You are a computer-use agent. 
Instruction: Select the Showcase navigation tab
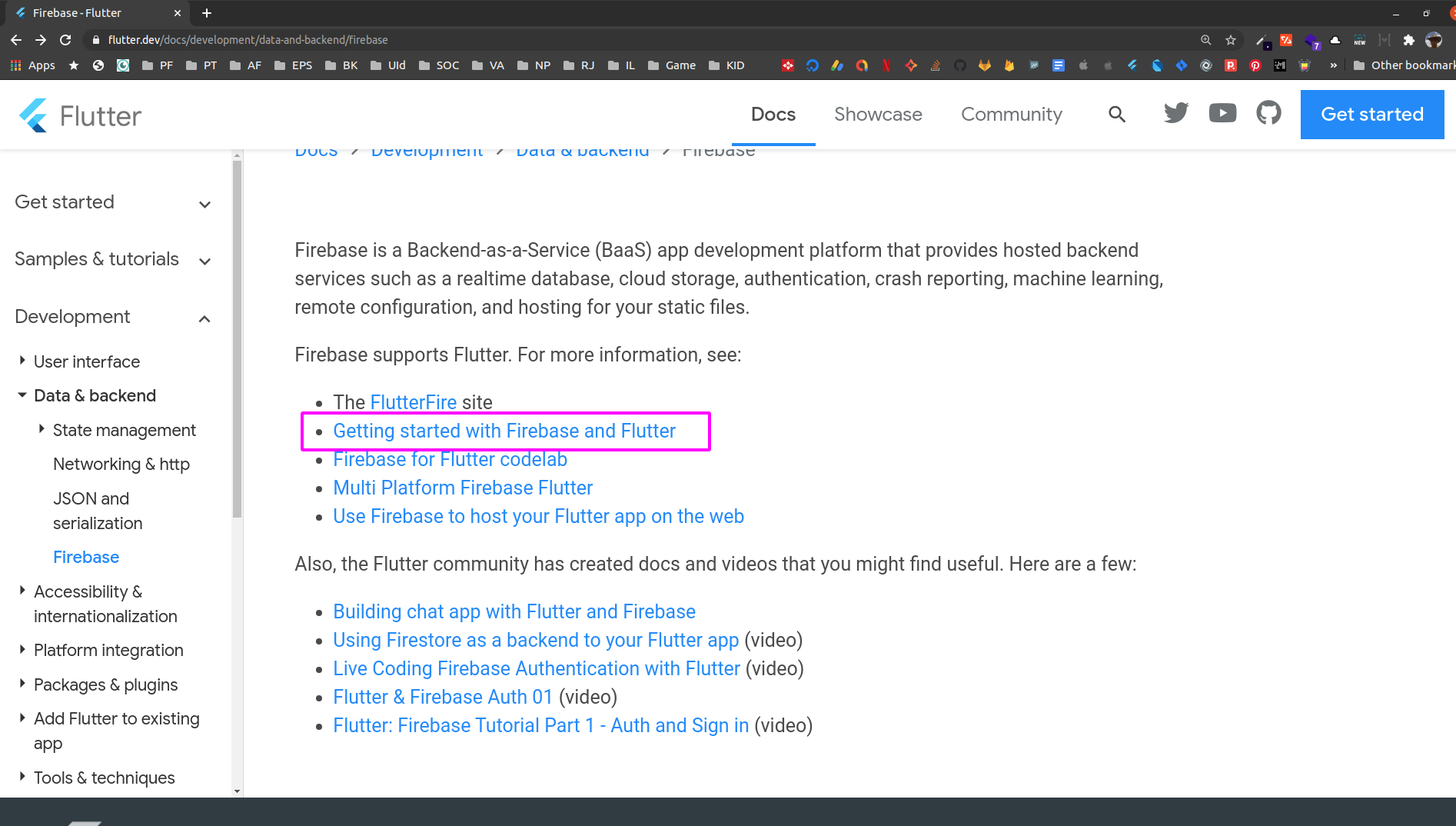tap(878, 115)
